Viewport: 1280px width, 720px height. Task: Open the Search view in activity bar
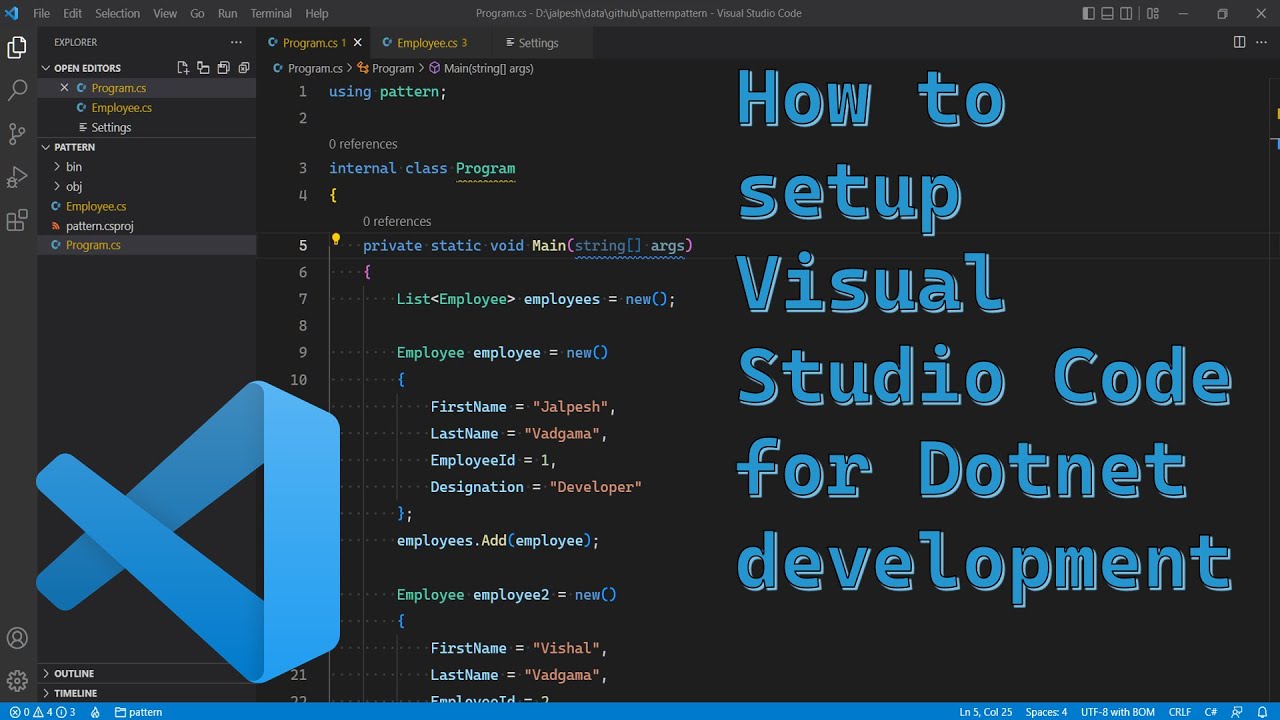[x=17, y=91]
